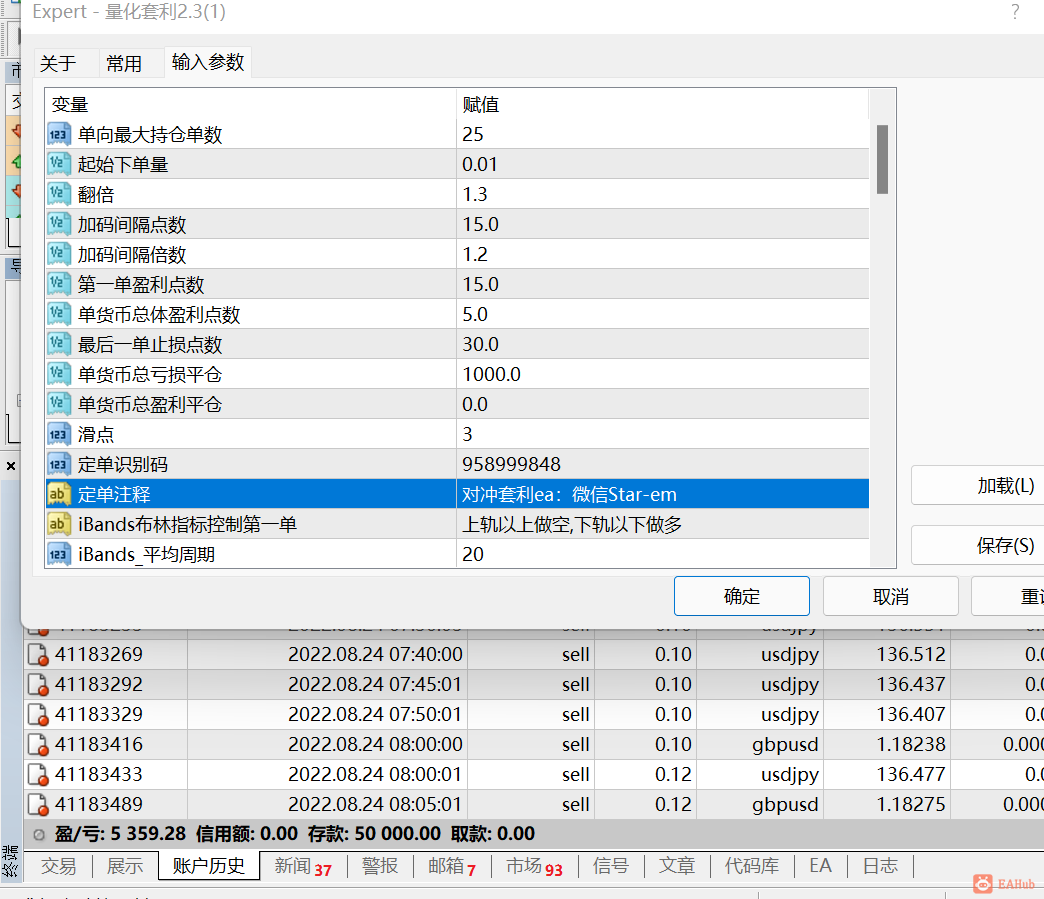
Task: Edit the value 20 for iBands_平均周期
Action: pyautogui.click(x=662, y=554)
